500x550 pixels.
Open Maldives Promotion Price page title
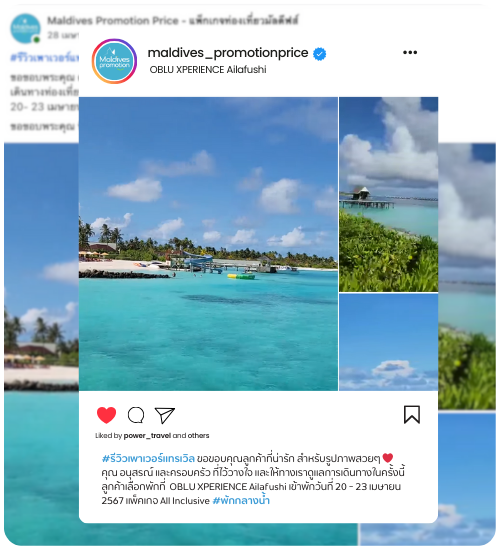tap(173, 20)
